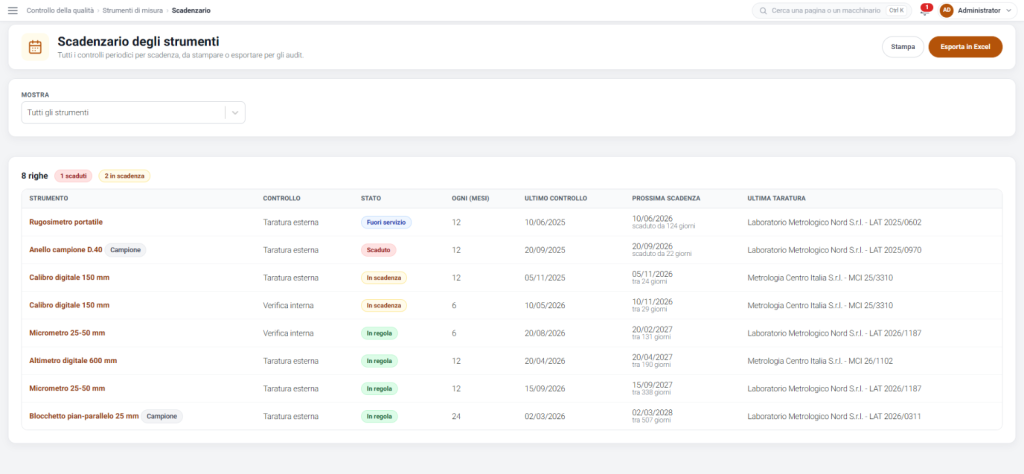Click the 2 in scadenza badge

pos(124,176)
